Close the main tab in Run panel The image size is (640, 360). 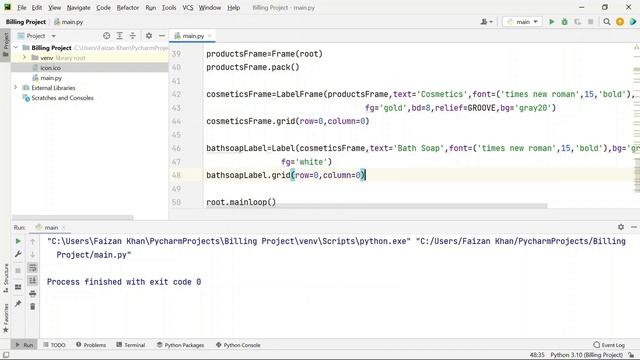coord(64,228)
